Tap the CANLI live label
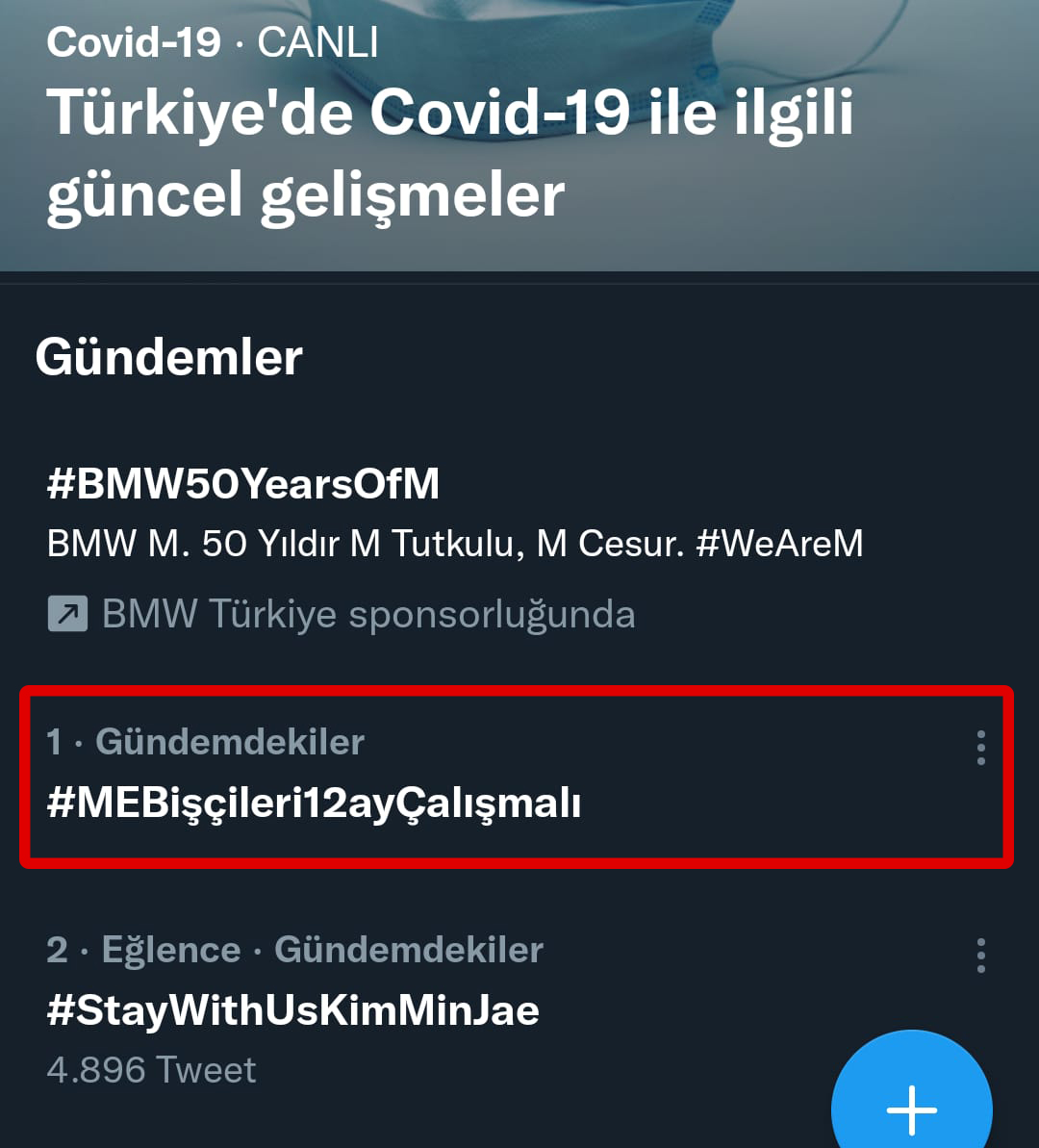The width and height of the screenshot is (1039, 1148). tap(317, 42)
